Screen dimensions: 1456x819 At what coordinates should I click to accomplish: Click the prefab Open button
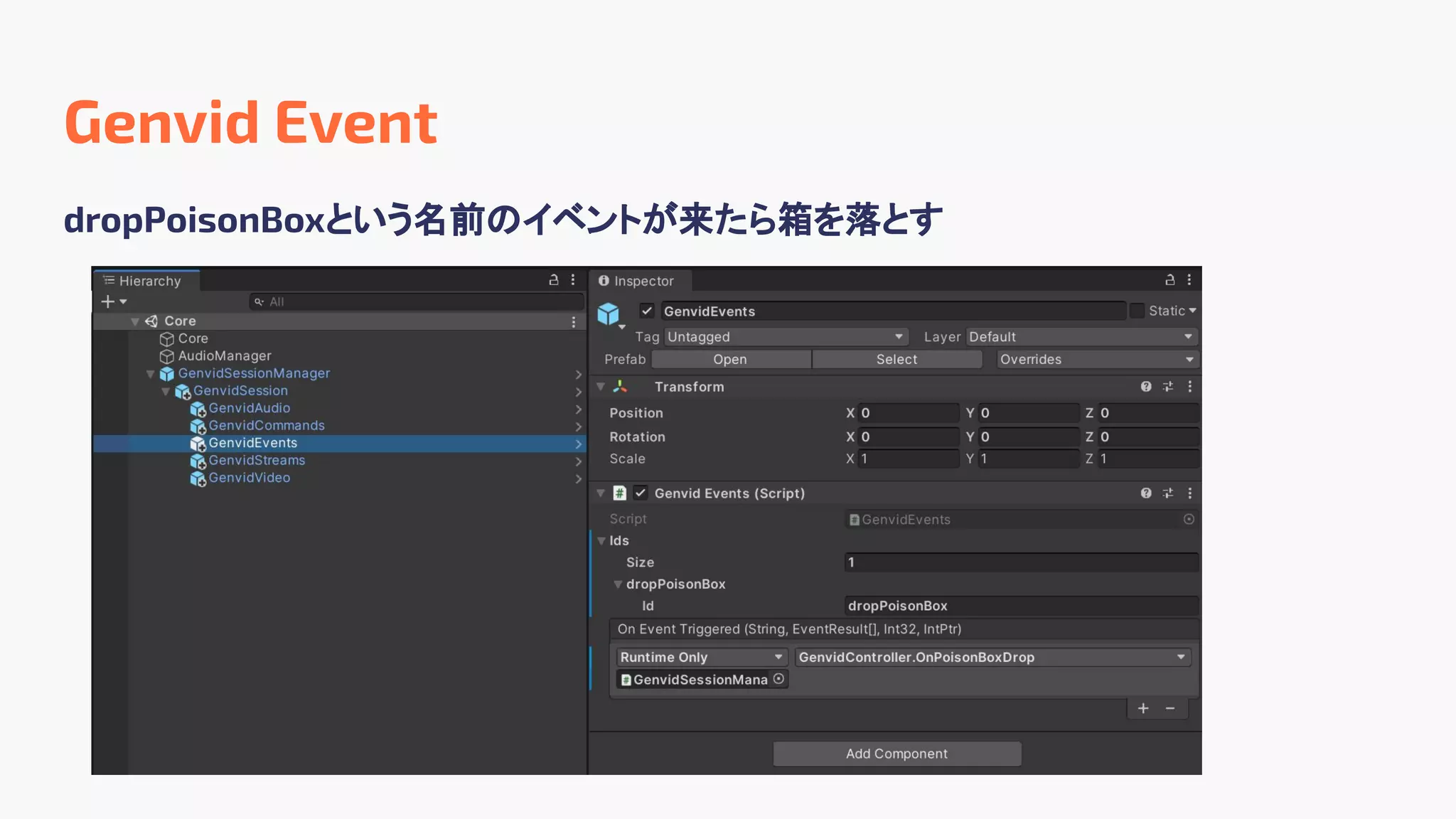point(731,360)
